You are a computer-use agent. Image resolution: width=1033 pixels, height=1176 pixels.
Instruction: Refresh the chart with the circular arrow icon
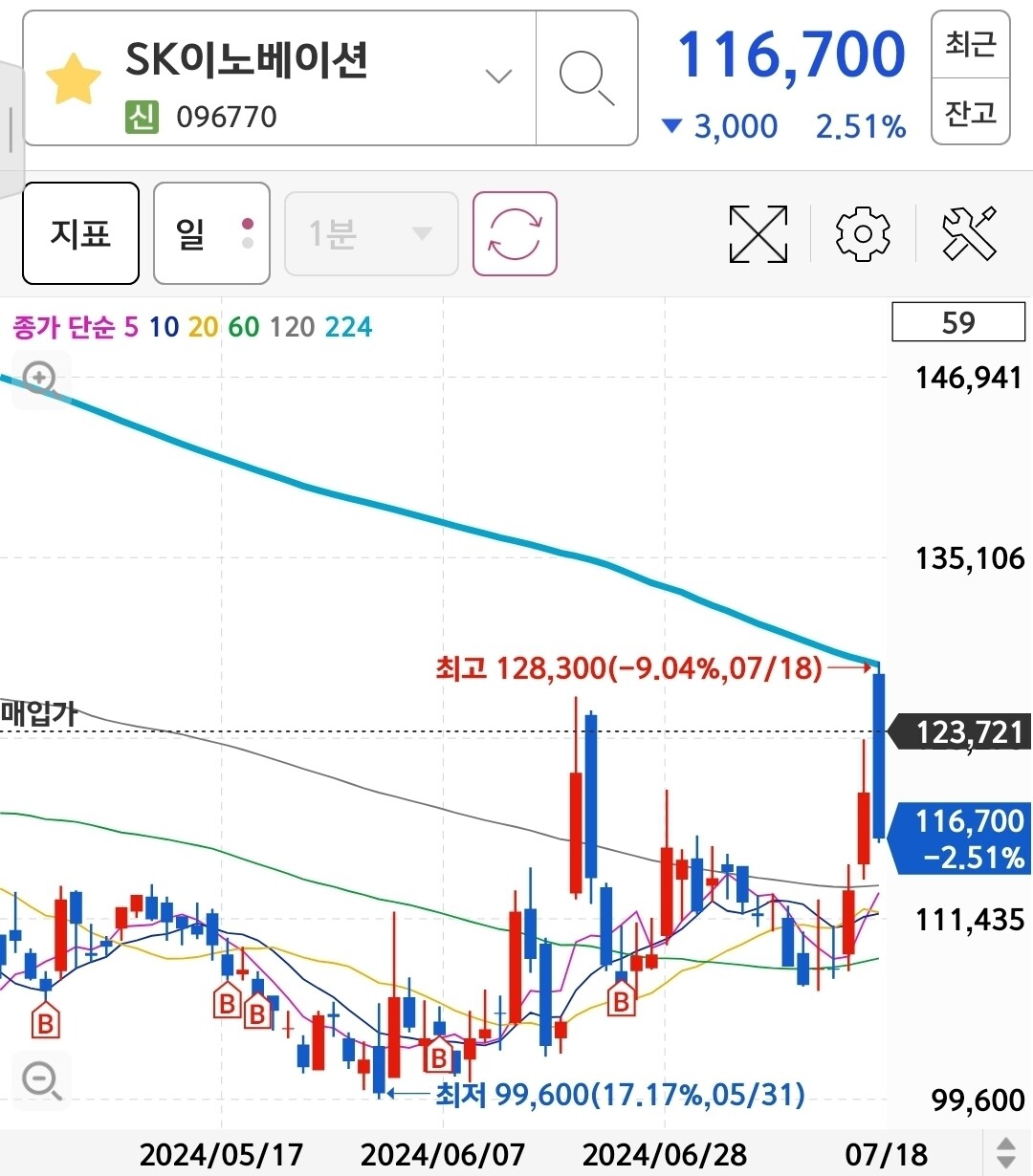pyautogui.click(x=515, y=232)
